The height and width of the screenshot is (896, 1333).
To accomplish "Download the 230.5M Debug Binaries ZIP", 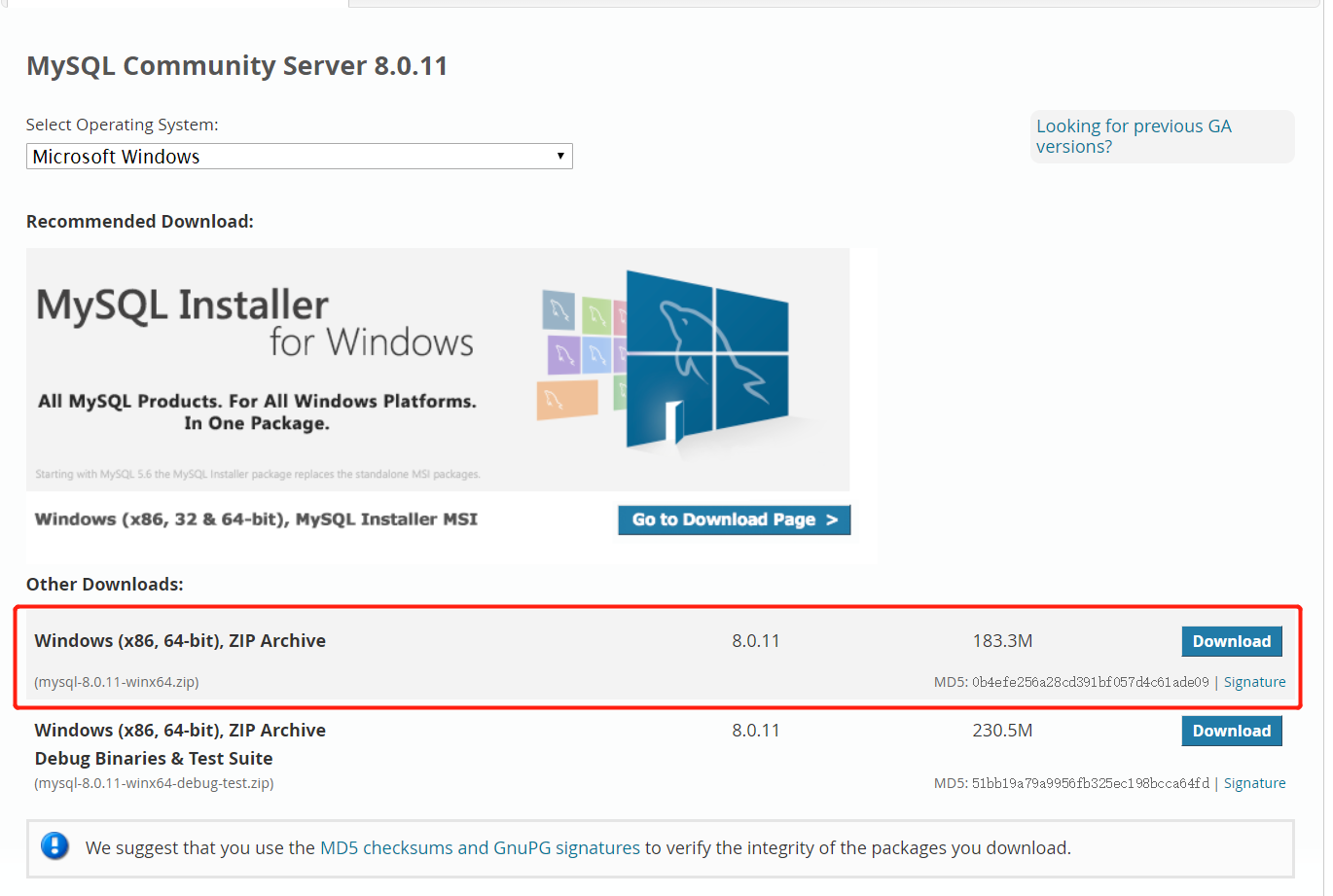I will point(1232,731).
